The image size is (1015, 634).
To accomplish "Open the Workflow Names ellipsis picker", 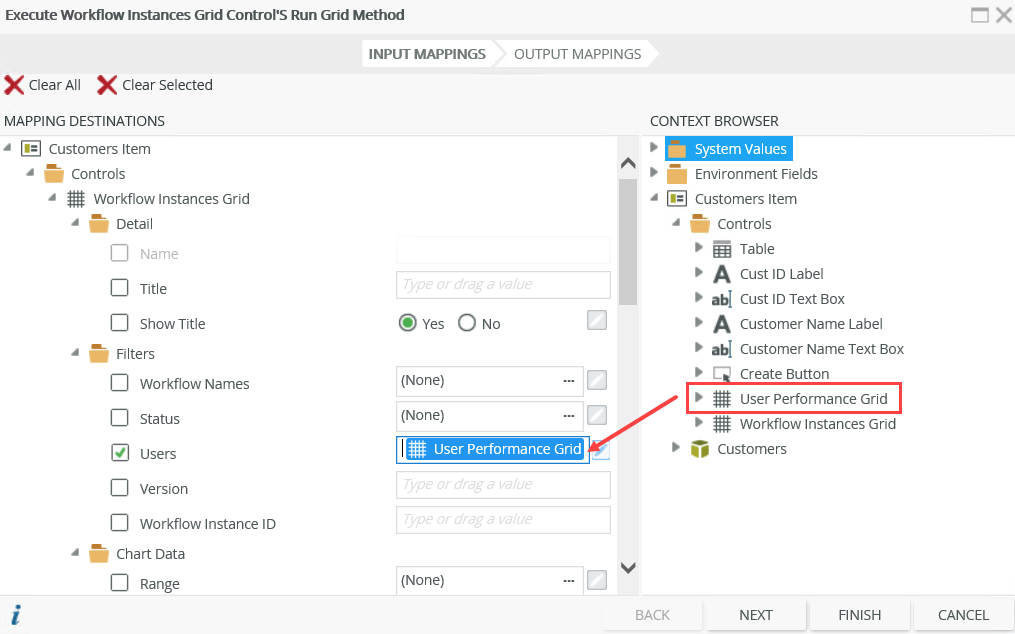I will [x=569, y=380].
